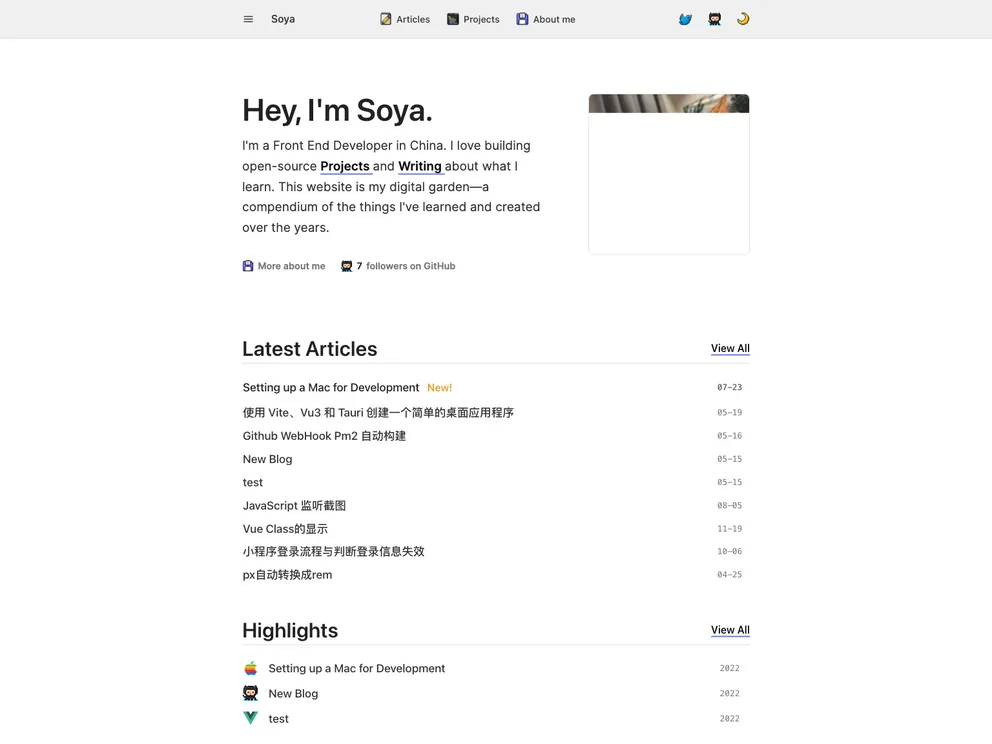This screenshot has height=744, width=992.
Task: Open the article Github WebHook Pm2 自动构建
Action: pyautogui.click(x=324, y=436)
